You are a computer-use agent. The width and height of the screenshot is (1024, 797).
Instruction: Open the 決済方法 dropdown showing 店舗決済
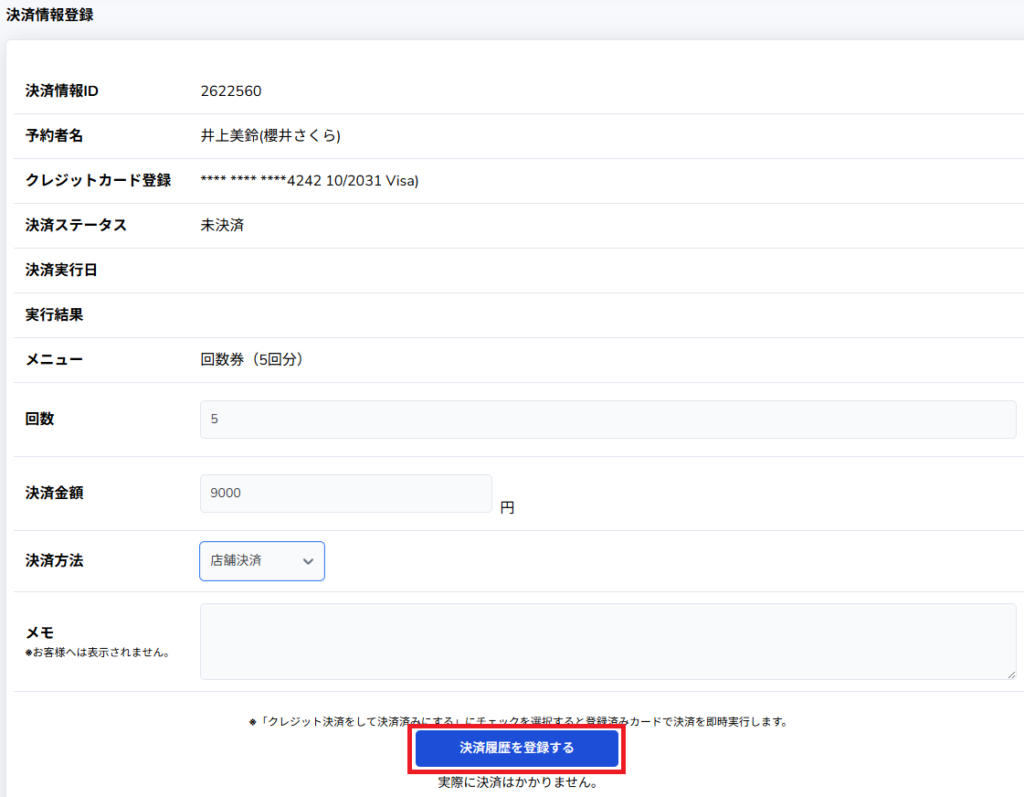coord(262,561)
